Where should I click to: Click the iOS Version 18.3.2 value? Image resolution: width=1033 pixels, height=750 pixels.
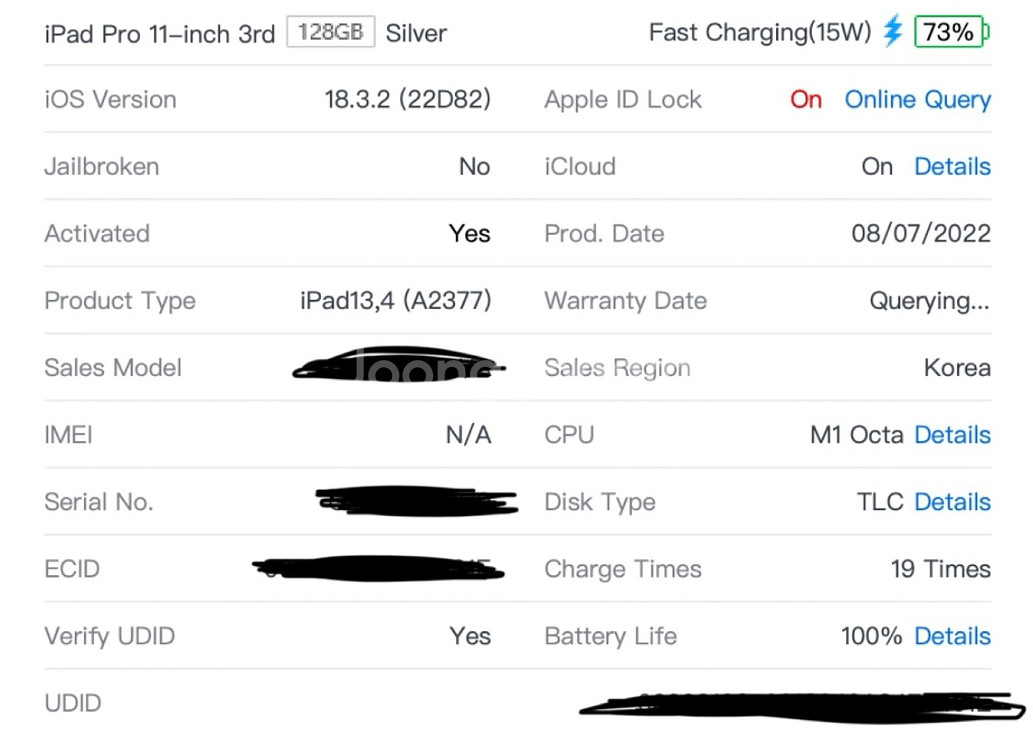tap(408, 100)
